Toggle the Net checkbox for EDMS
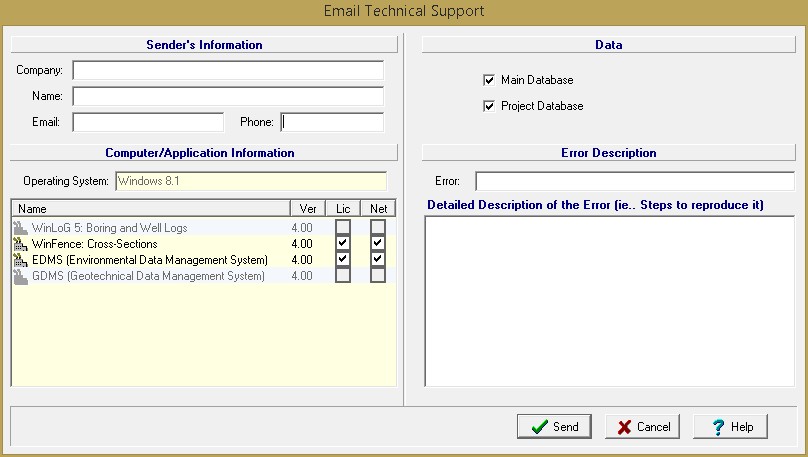808x457 pixels. click(x=377, y=260)
